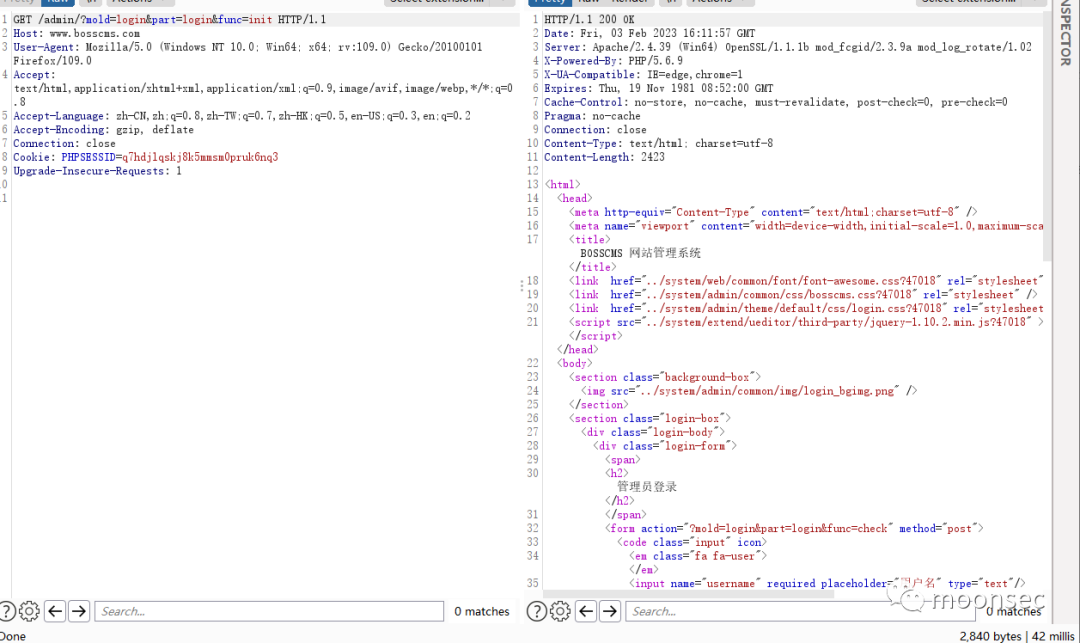Click the X-Powered-By: PHP/5.6.9 header

pyautogui.click(x=613, y=61)
